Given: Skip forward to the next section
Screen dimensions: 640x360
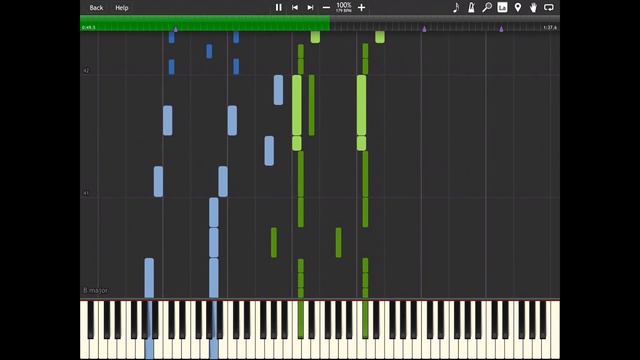Looking at the screenshot, I should [x=310, y=7].
